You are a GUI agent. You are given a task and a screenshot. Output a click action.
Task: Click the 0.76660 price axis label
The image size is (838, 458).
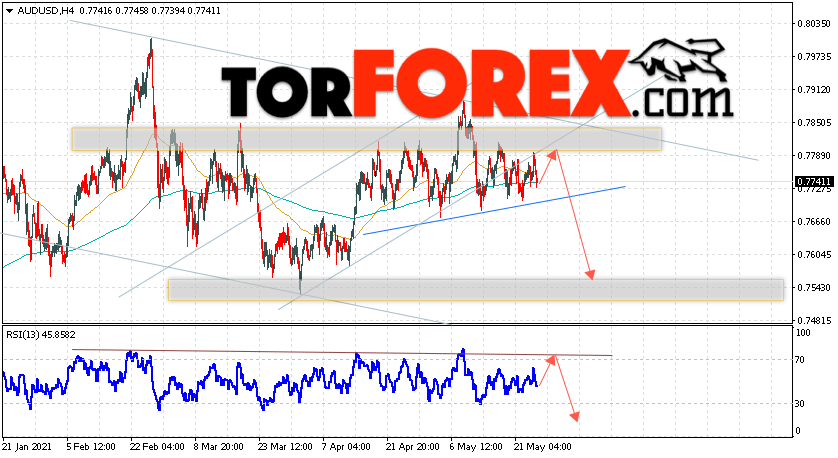pyautogui.click(x=814, y=221)
